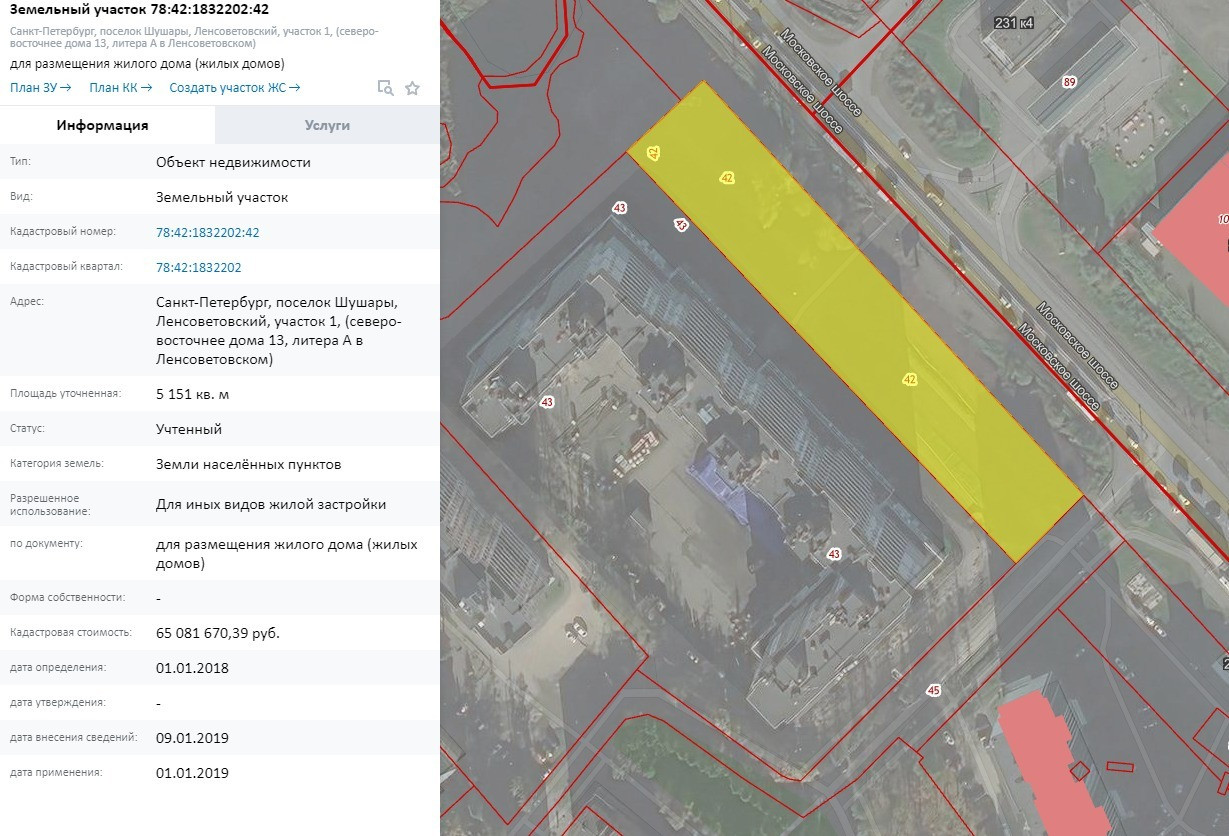Click the date 01.01.2019
Screen dimensions: 1229x836
pos(193,773)
